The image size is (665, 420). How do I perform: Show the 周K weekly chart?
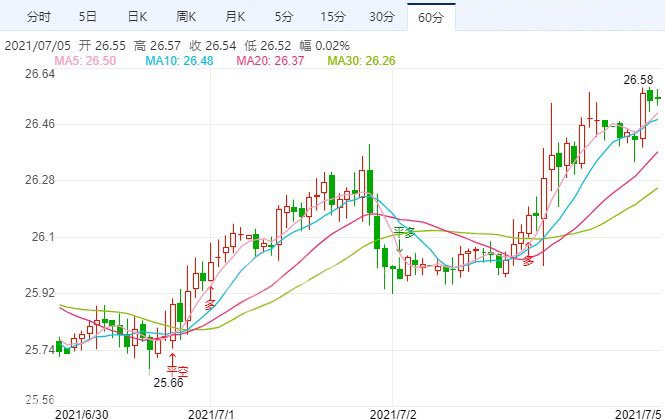(x=187, y=17)
